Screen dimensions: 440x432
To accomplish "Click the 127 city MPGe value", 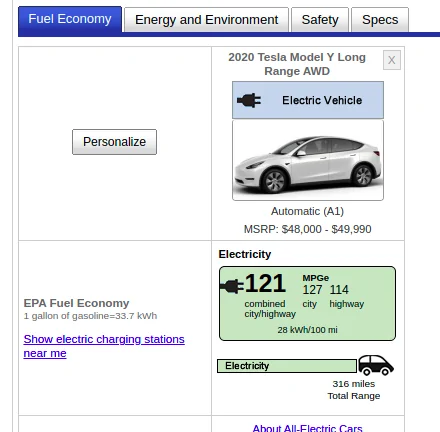I will click(312, 290).
